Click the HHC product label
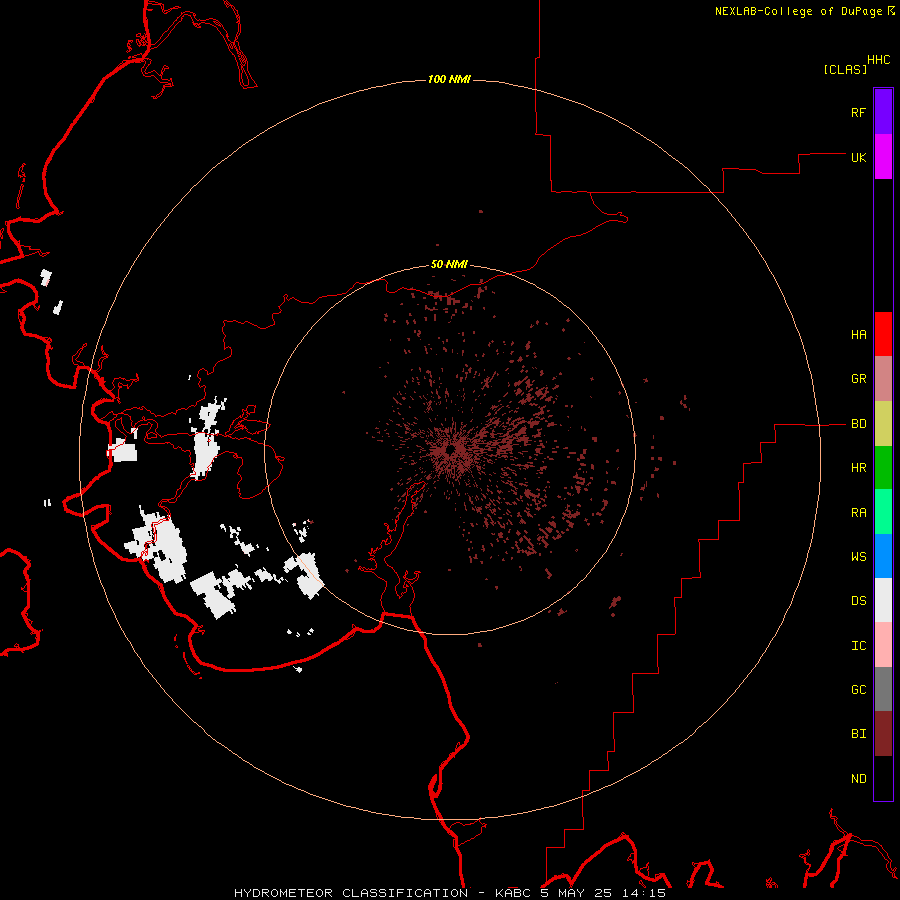This screenshot has width=900, height=900. pyautogui.click(x=878, y=60)
